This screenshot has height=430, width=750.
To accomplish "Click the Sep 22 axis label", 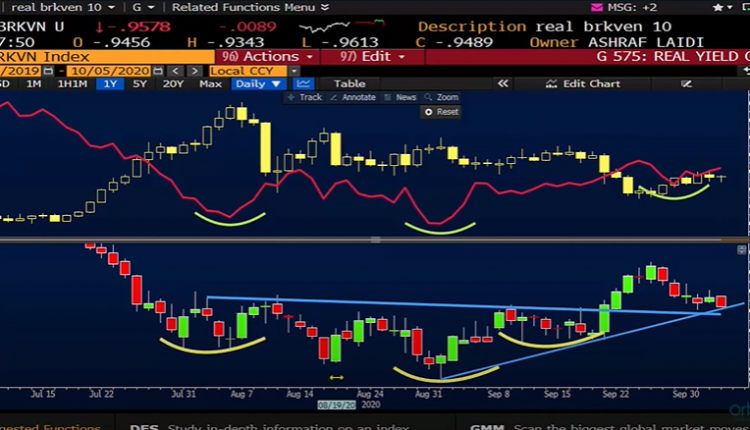I will click(x=616, y=394).
